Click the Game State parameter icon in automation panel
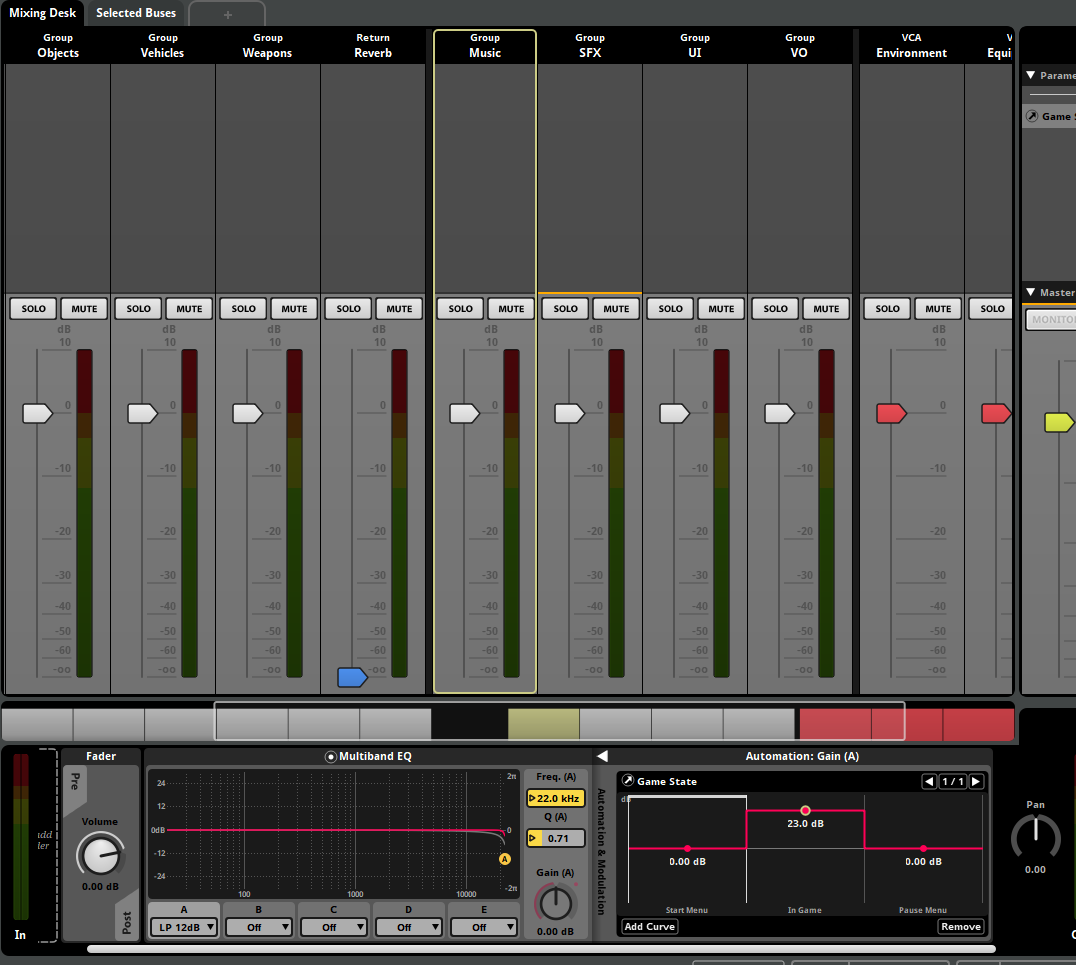The image size is (1076, 965). [x=628, y=781]
